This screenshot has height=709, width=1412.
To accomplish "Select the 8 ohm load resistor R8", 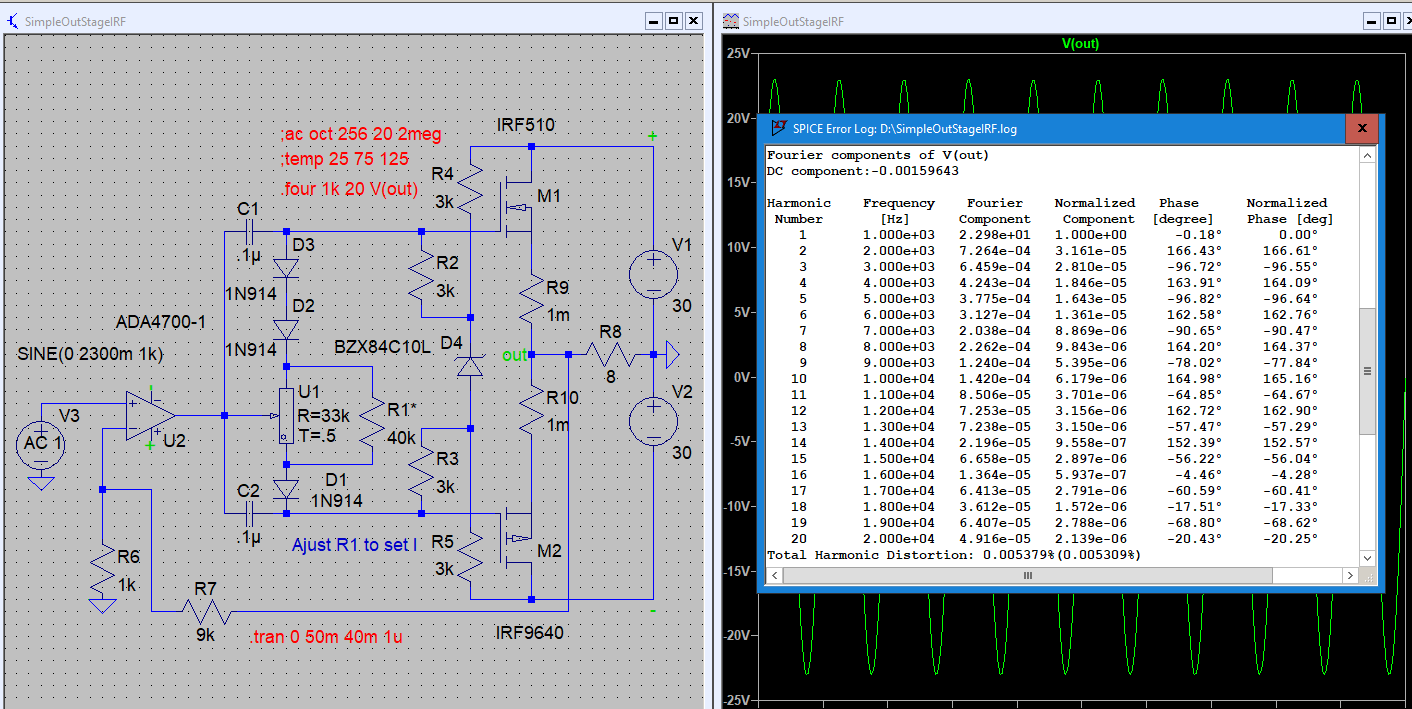I will [x=611, y=353].
